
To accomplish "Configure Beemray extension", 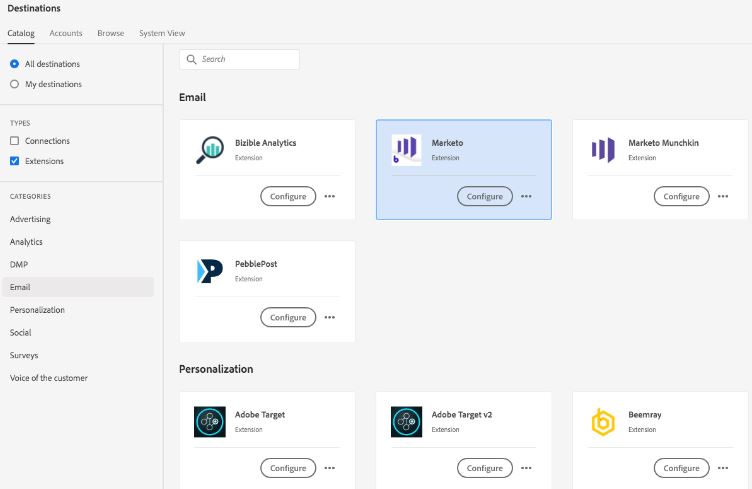I will [682, 468].
